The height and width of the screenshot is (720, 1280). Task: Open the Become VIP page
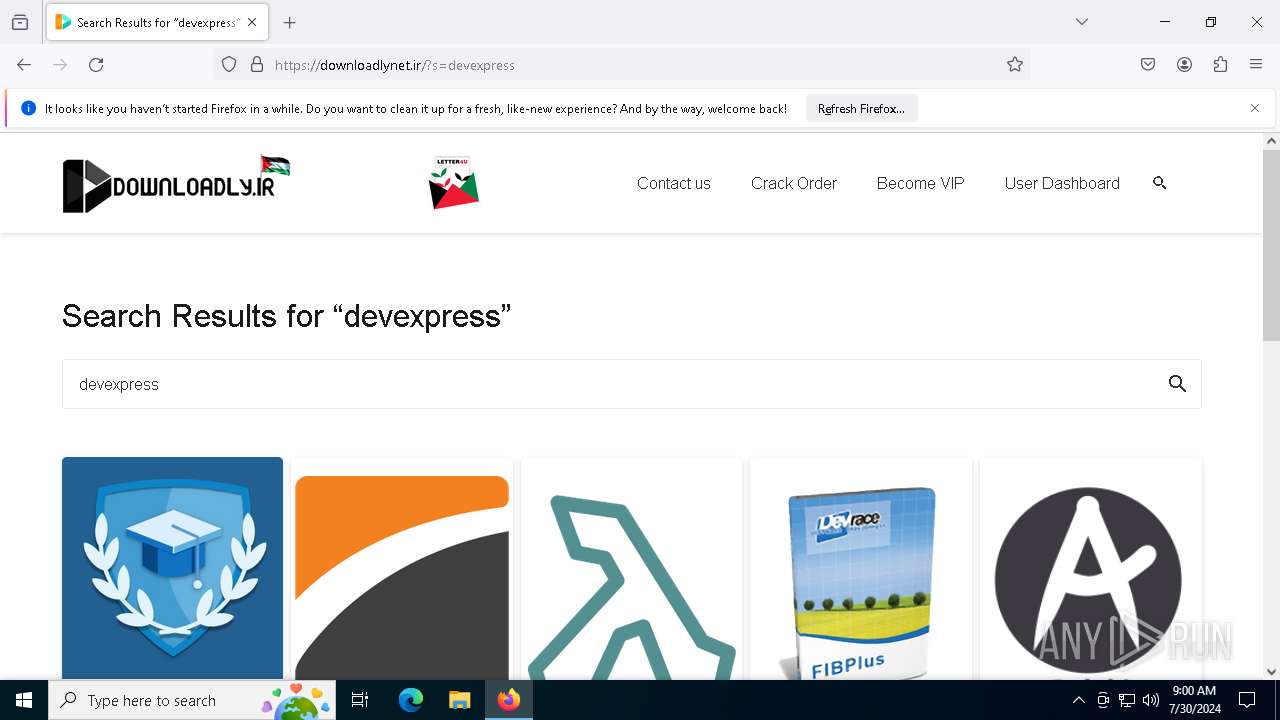pos(920,183)
